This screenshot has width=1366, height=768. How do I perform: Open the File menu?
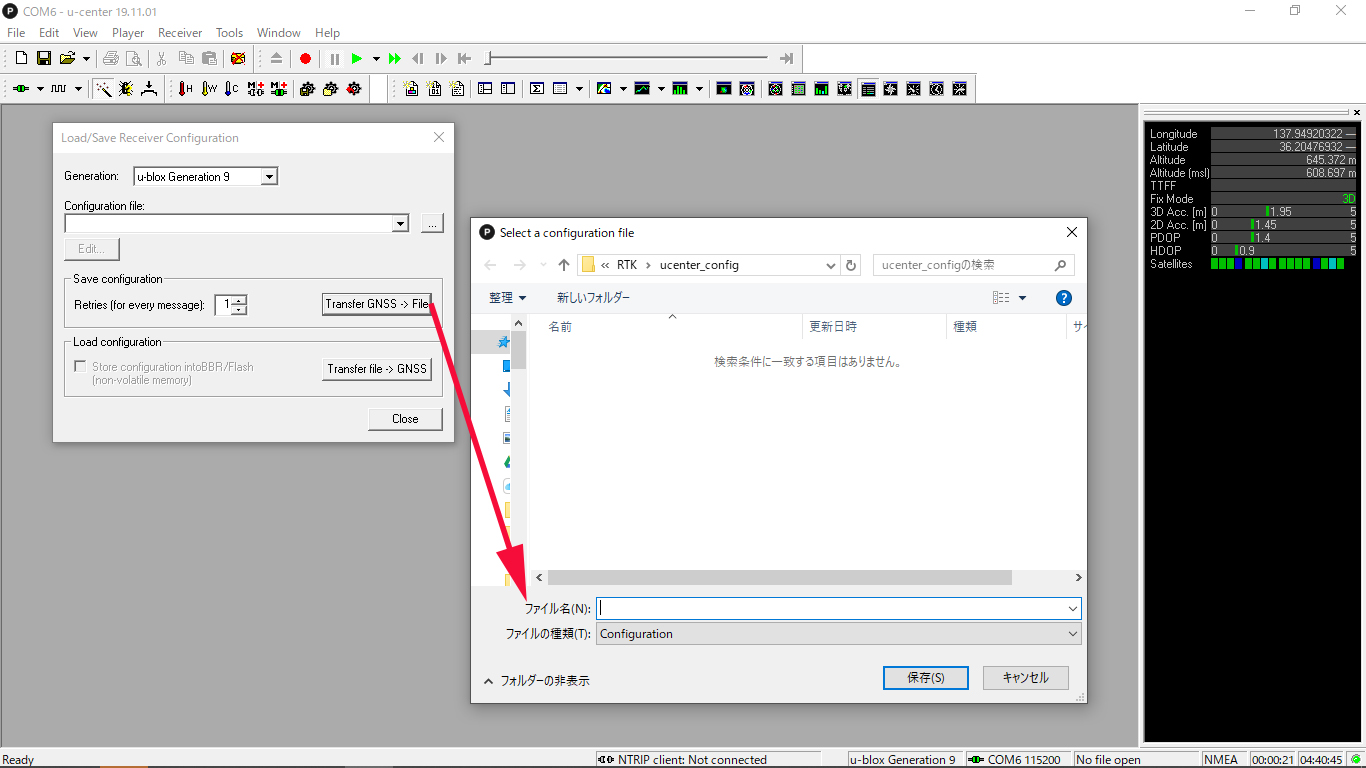click(16, 33)
